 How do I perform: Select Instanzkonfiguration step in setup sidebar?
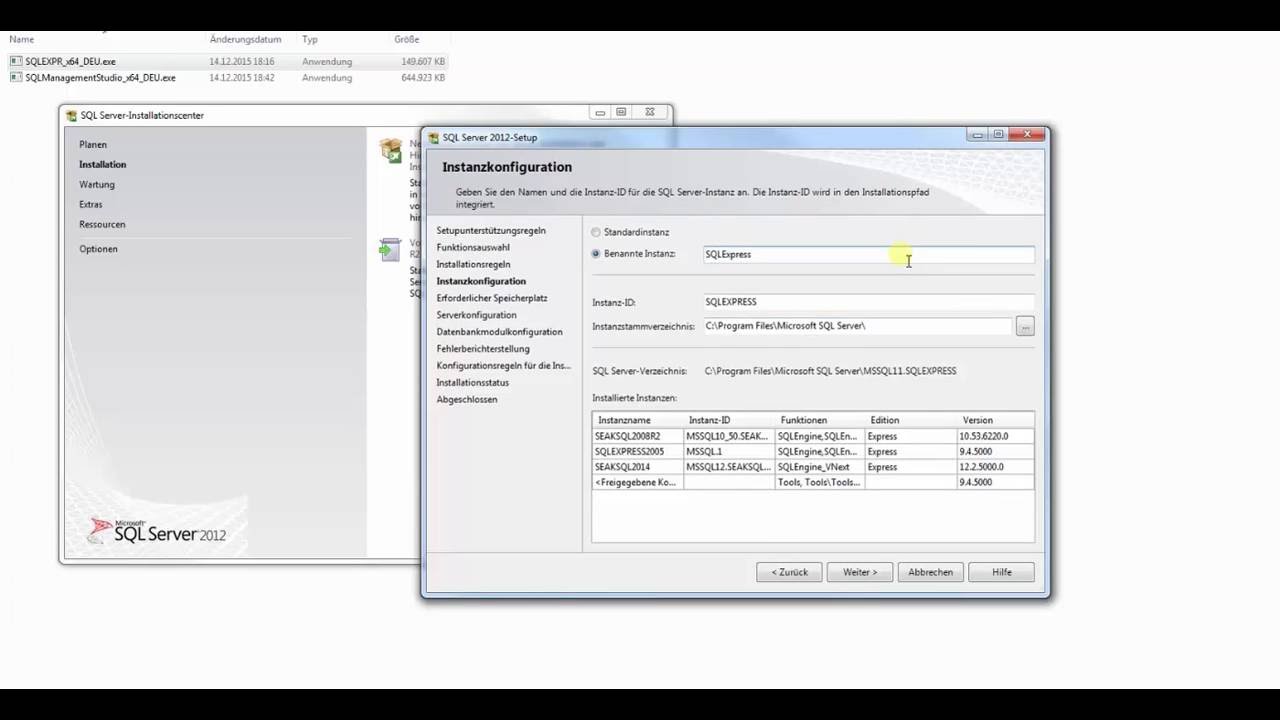point(481,282)
